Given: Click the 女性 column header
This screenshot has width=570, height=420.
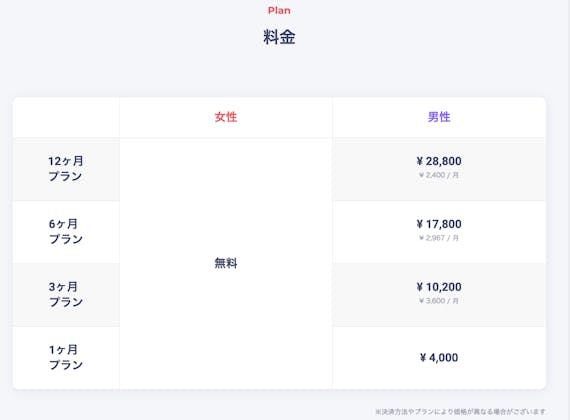Looking at the screenshot, I should coord(226,117).
